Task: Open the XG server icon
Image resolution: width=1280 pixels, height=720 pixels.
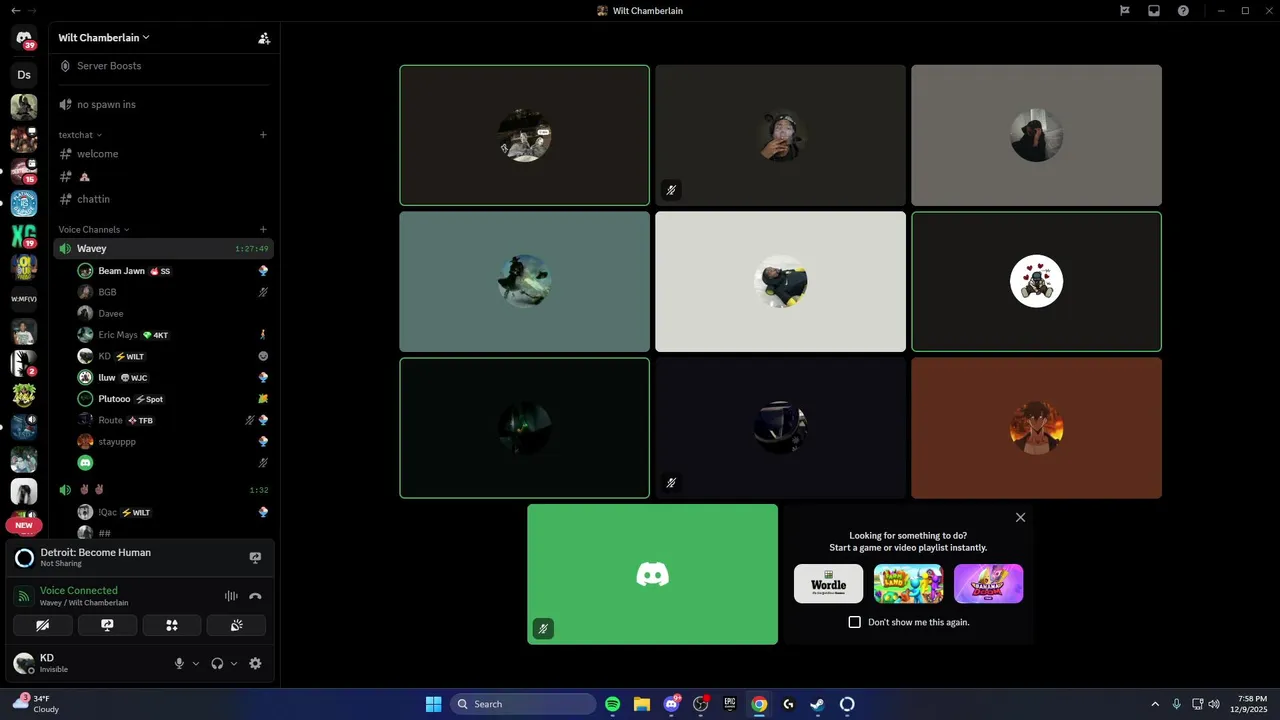Action: (x=24, y=236)
